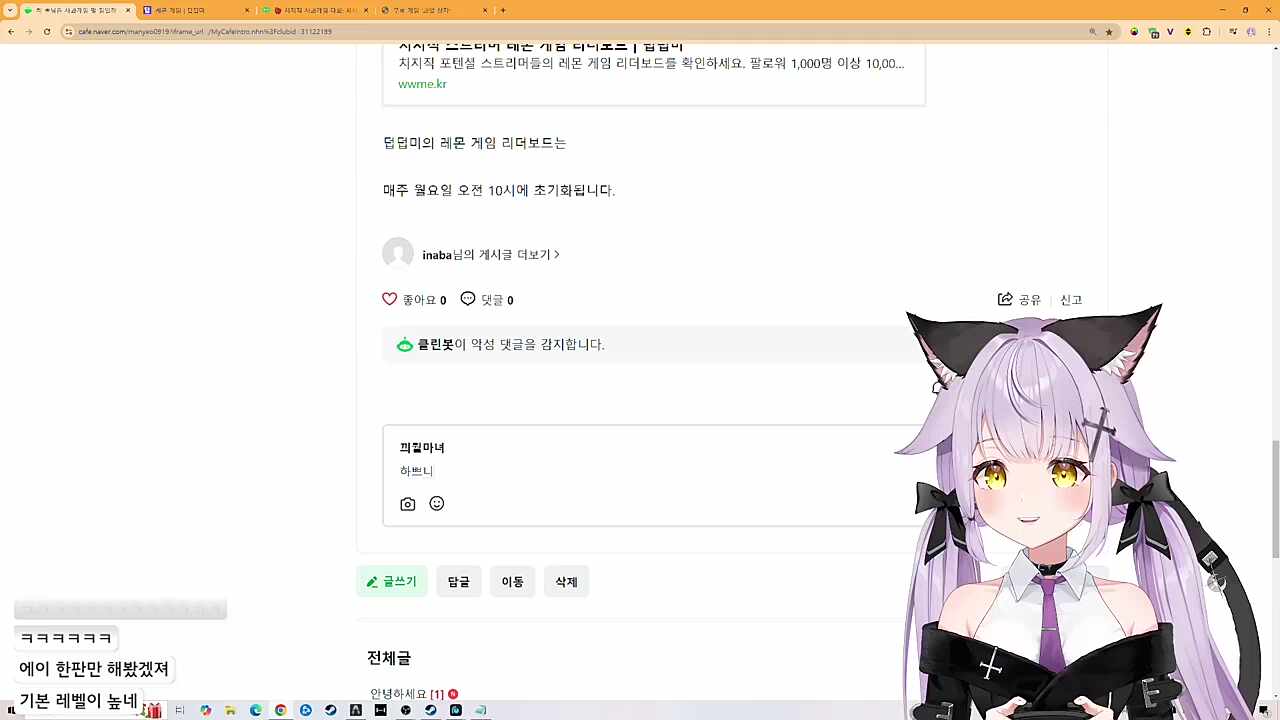The height and width of the screenshot is (720, 1280).
Task: Click the 댓글 speech bubble icon
Action: coord(468,299)
